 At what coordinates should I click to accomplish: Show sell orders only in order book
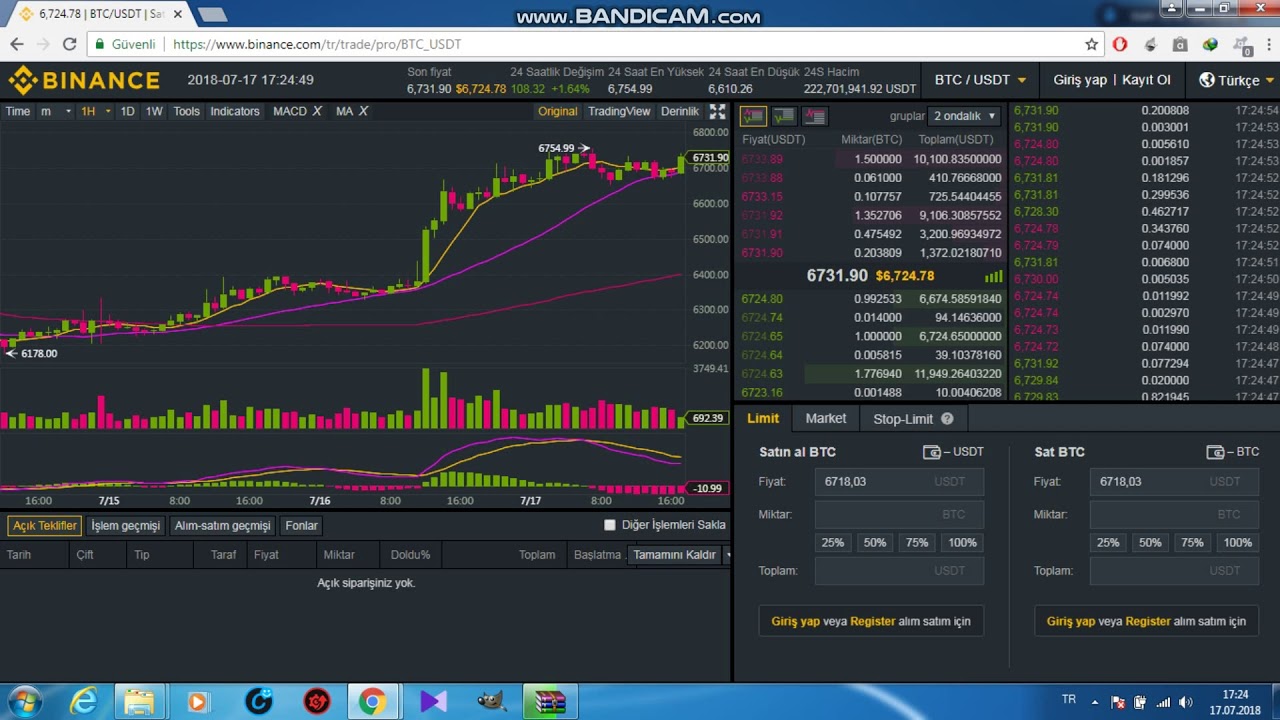815,116
